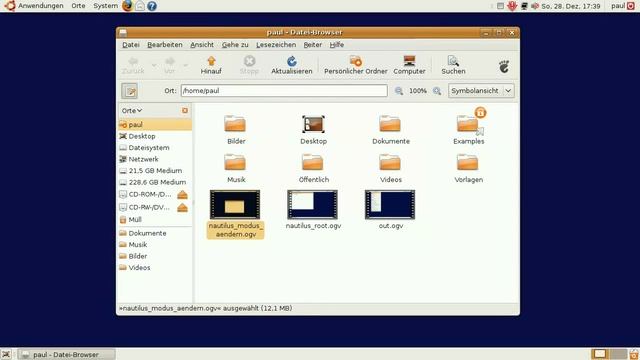Select Dateisystem in the sidebar

pyautogui.click(x=155, y=147)
